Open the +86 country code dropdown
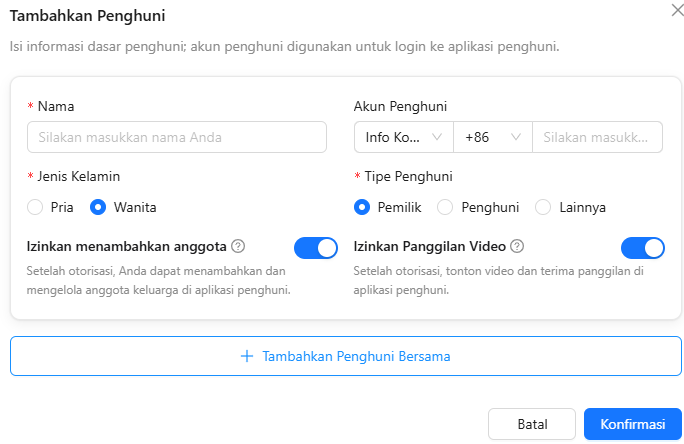 493,137
